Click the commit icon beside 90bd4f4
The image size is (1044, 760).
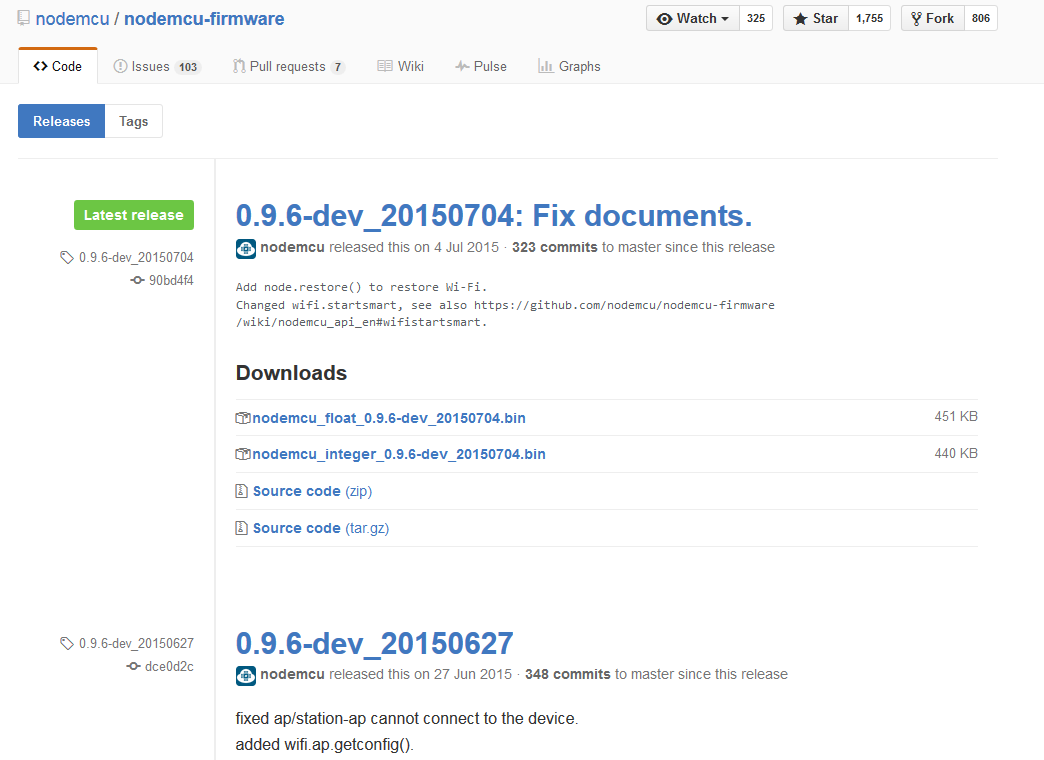[x=137, y=280]
